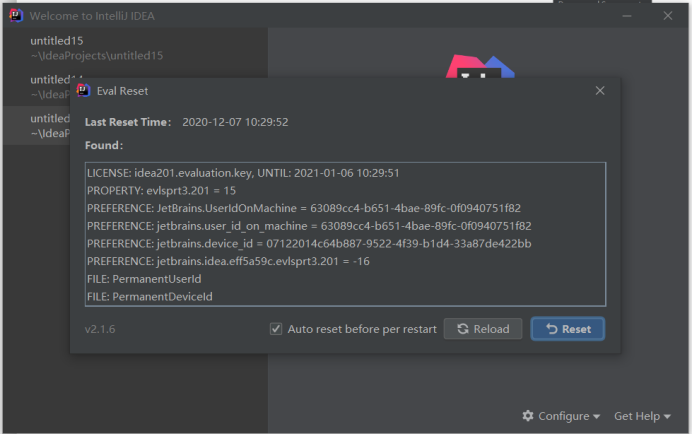Select the JetBrains.UserIdOnMachine preference line
This screenshot has height=435, width=693.
(304, 208)
